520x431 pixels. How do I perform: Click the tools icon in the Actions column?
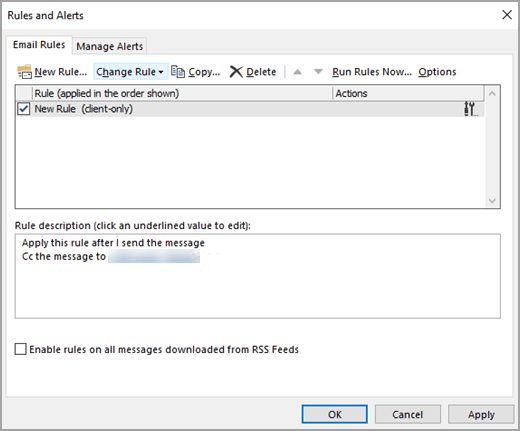[x=470, y=109]
